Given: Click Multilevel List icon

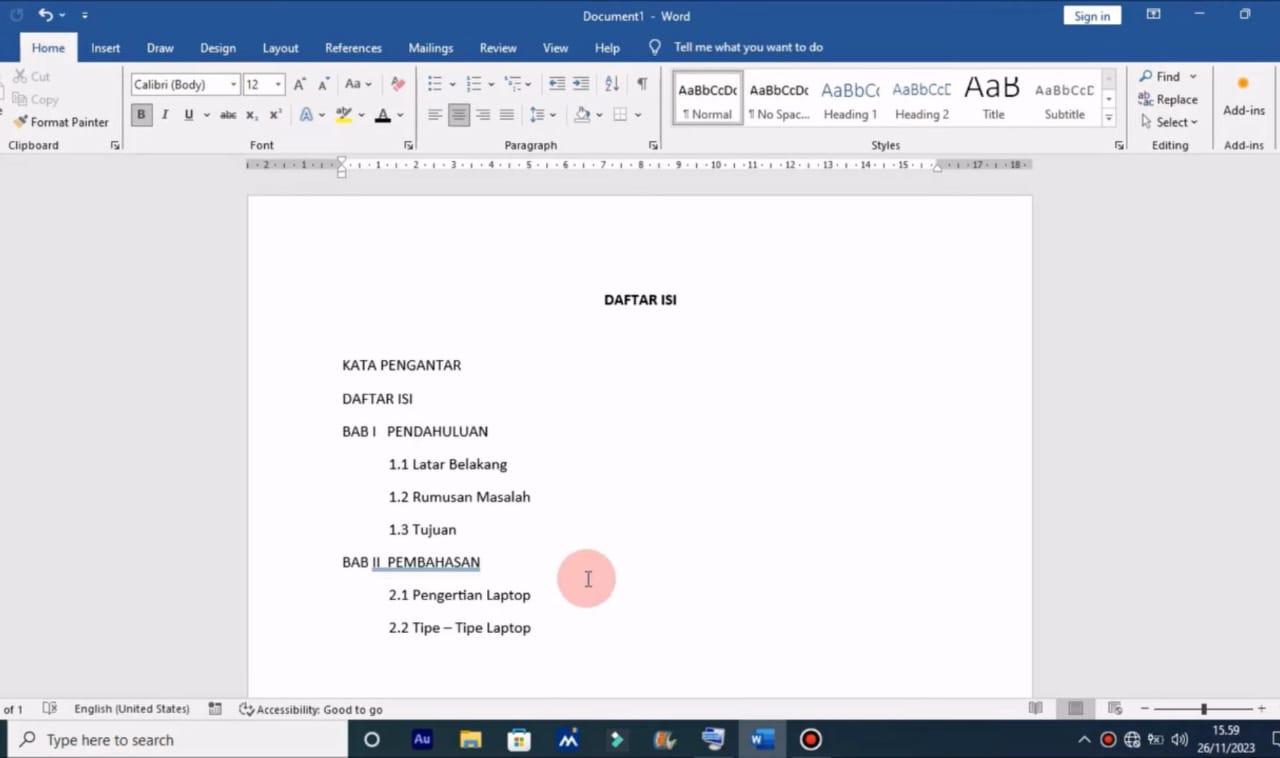Looking at the screenshot, I should (512, 84).
